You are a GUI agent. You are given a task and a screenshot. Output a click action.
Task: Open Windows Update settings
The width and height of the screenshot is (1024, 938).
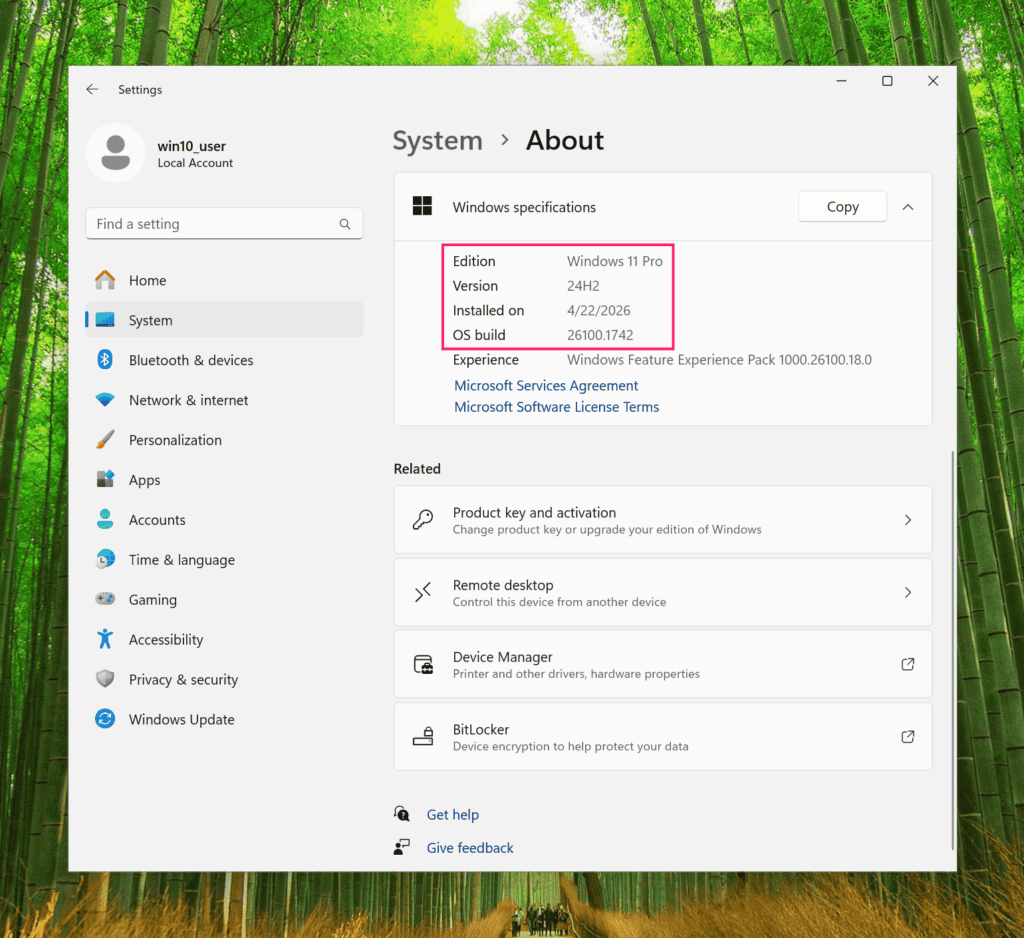(224, 719)
